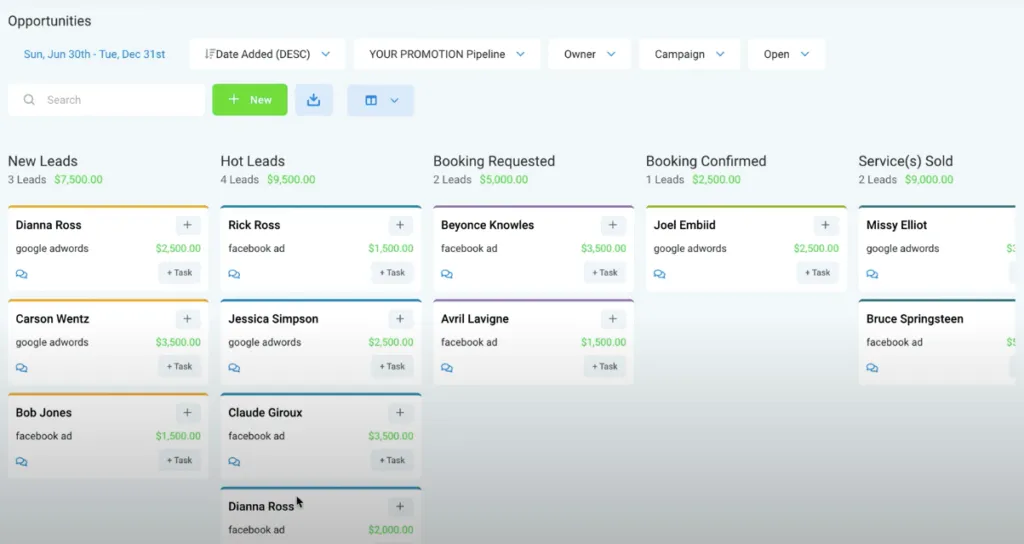Open chat icon on Joel Embiid card
1024x544 pixels.
pos(660,274)
